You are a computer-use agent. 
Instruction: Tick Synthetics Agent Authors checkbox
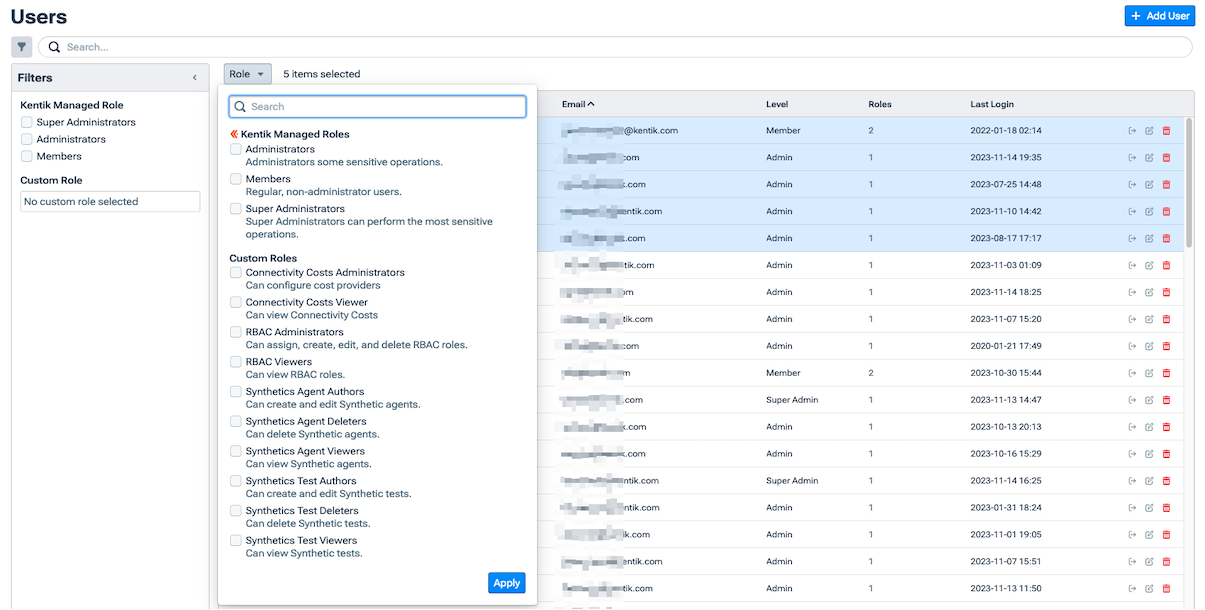(236, 392)
